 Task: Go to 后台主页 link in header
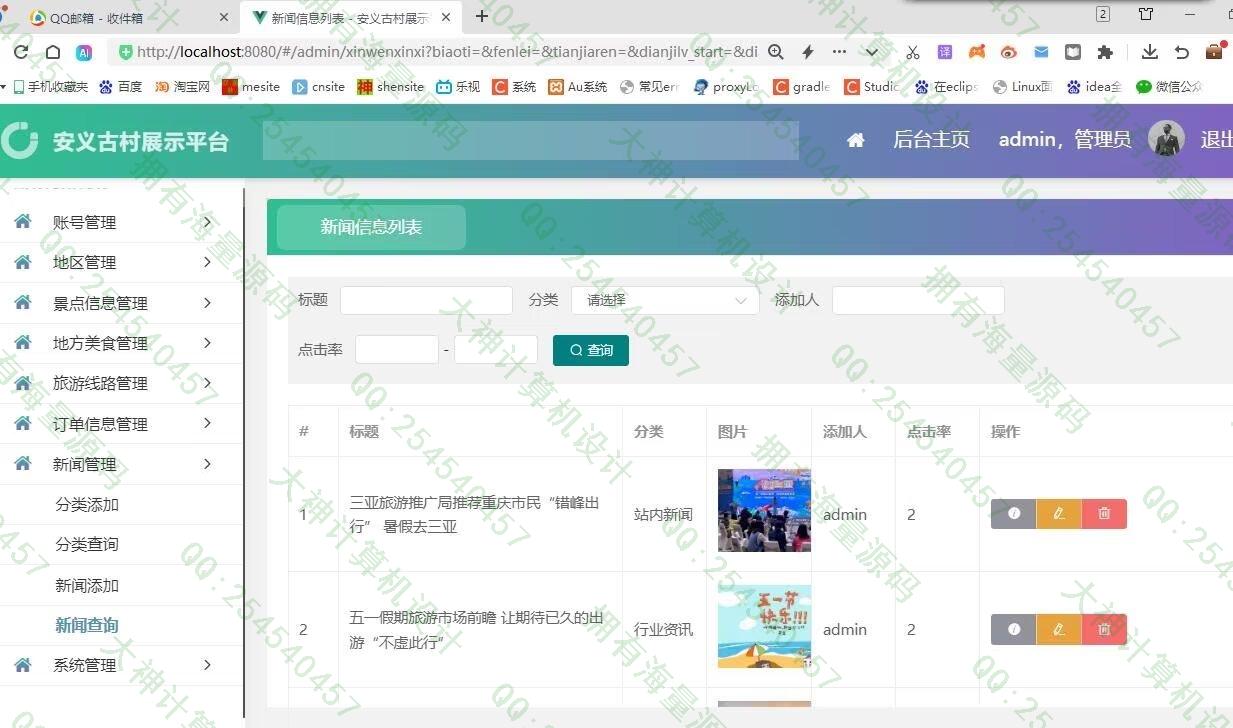point(931,140)
